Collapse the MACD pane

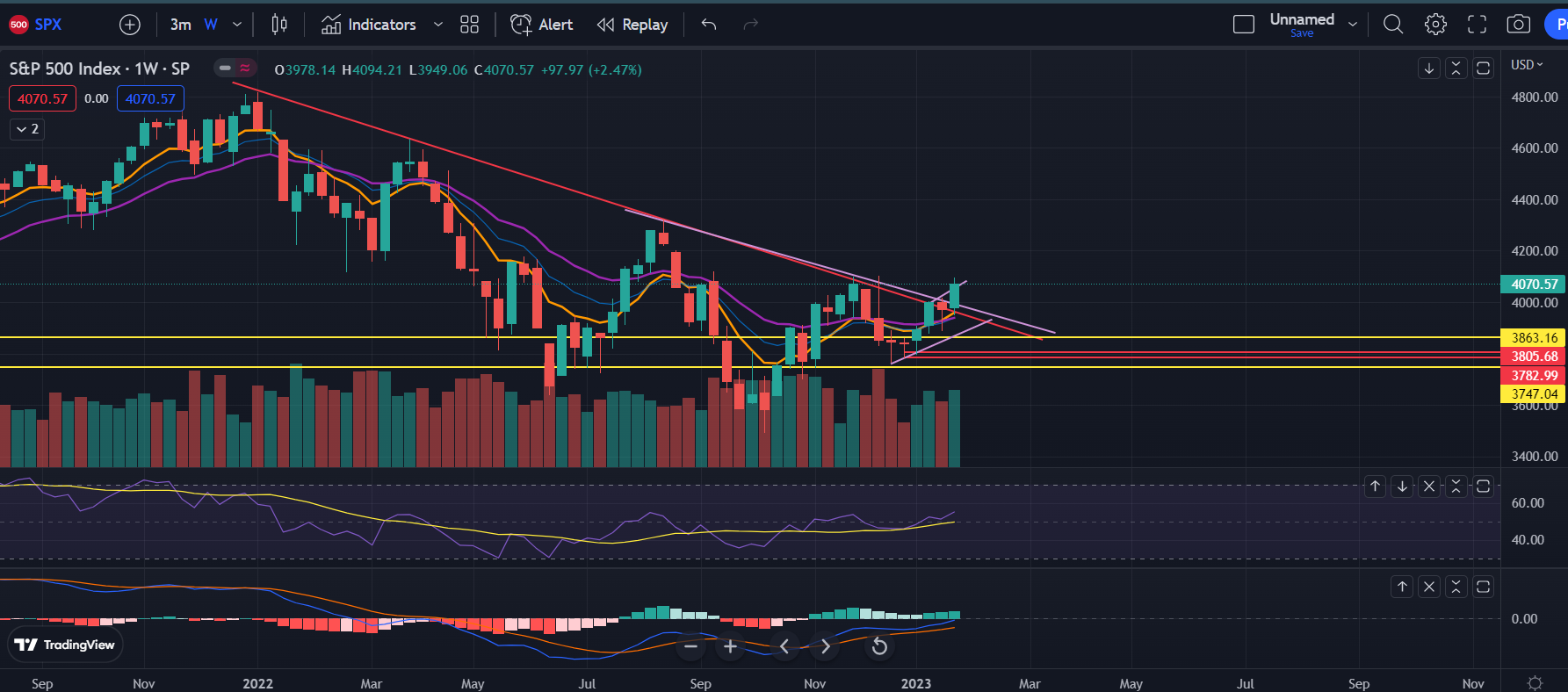(x=1456, y=587)
